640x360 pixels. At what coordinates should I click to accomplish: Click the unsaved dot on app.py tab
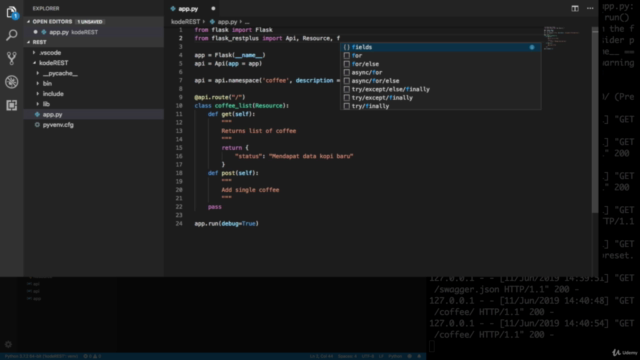point(213,9)
